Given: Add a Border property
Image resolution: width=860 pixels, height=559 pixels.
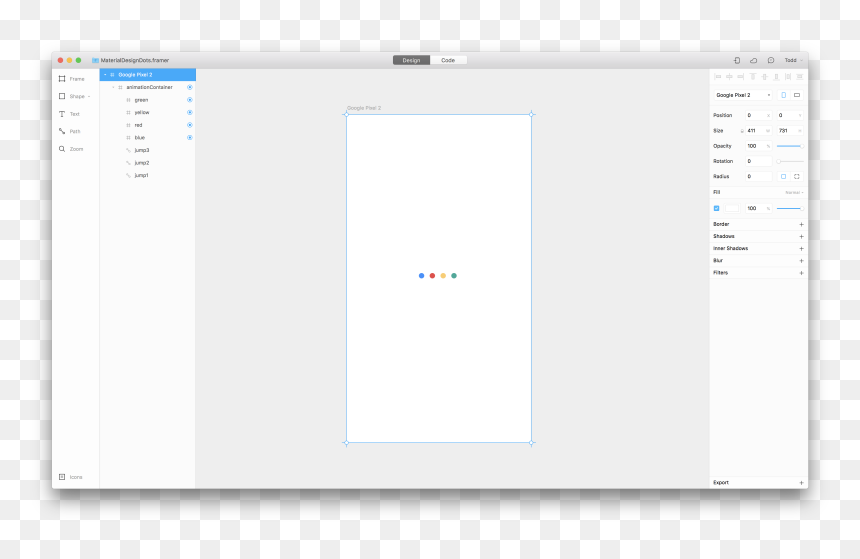Looking at the screenshot, I should [x=801, y=224].
